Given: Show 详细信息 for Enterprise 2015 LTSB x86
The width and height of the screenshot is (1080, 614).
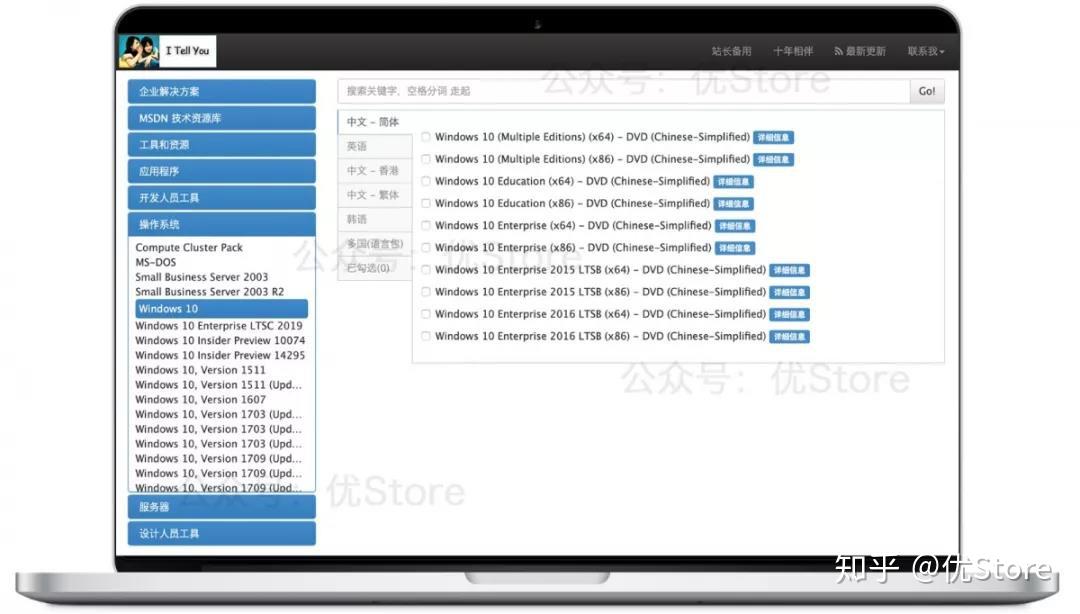Looking at the screenshot, I should tap(789, 292).
